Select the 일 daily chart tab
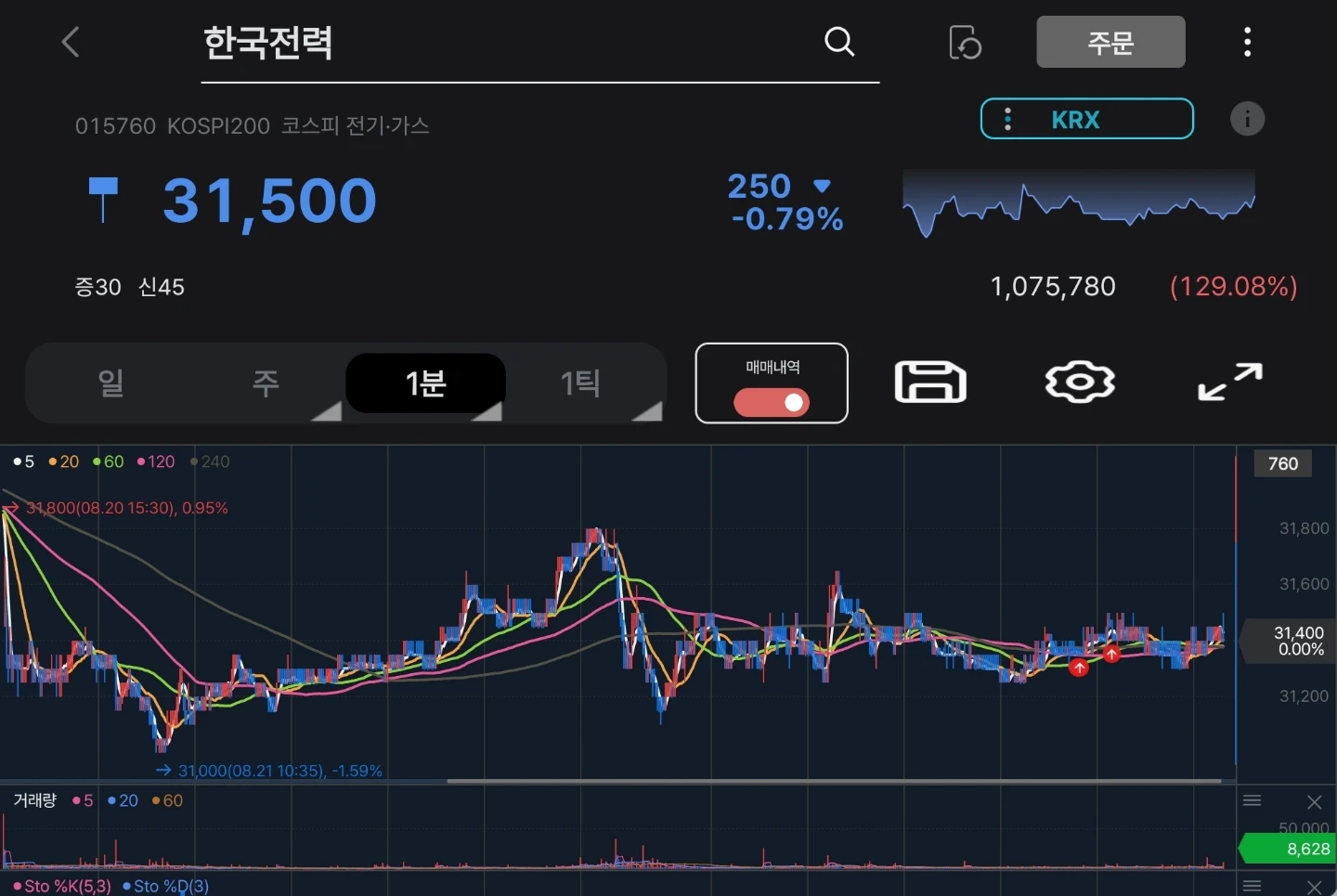Image resolution: width=1337 pixels, height=896 pixels. click(x=110, y=383)
